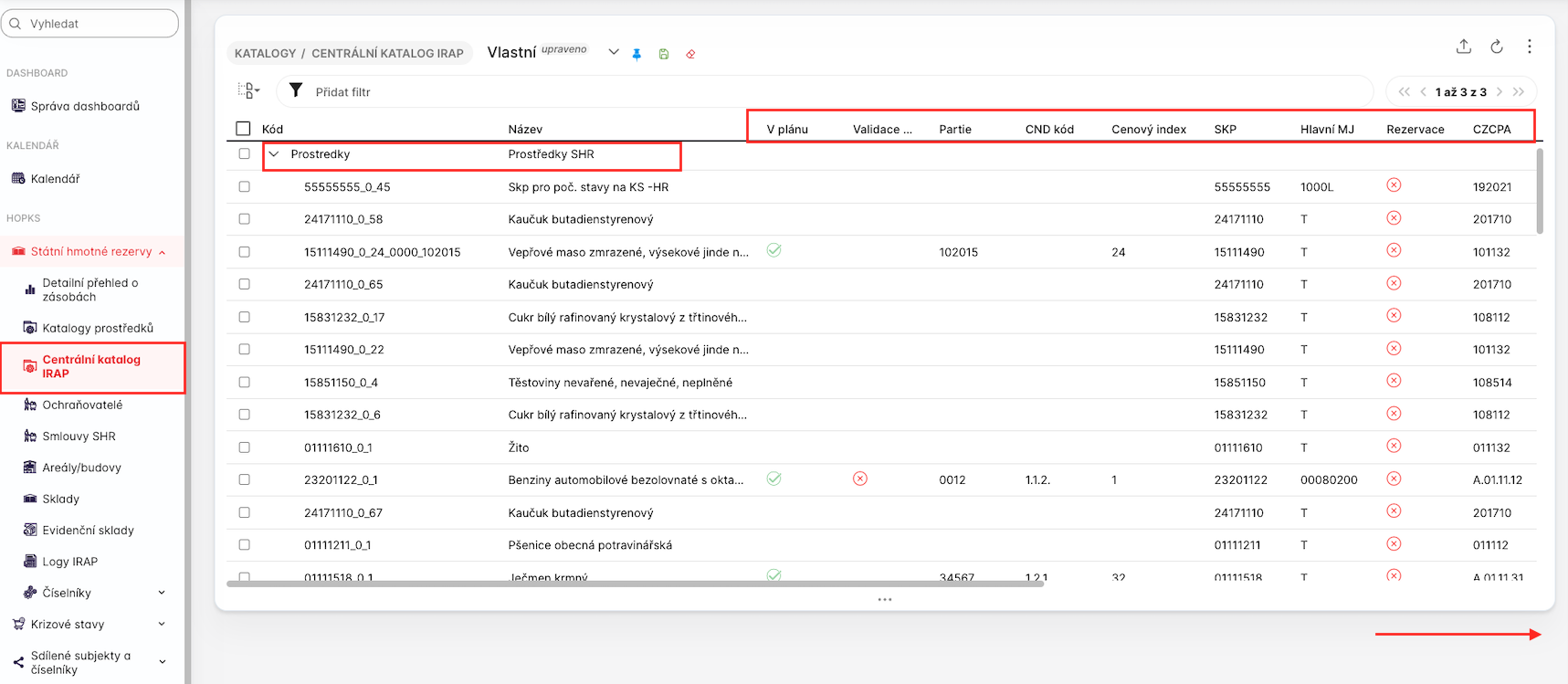Check the box for row 55555555_0_45

pyautogui.click(x=244, y=186)
